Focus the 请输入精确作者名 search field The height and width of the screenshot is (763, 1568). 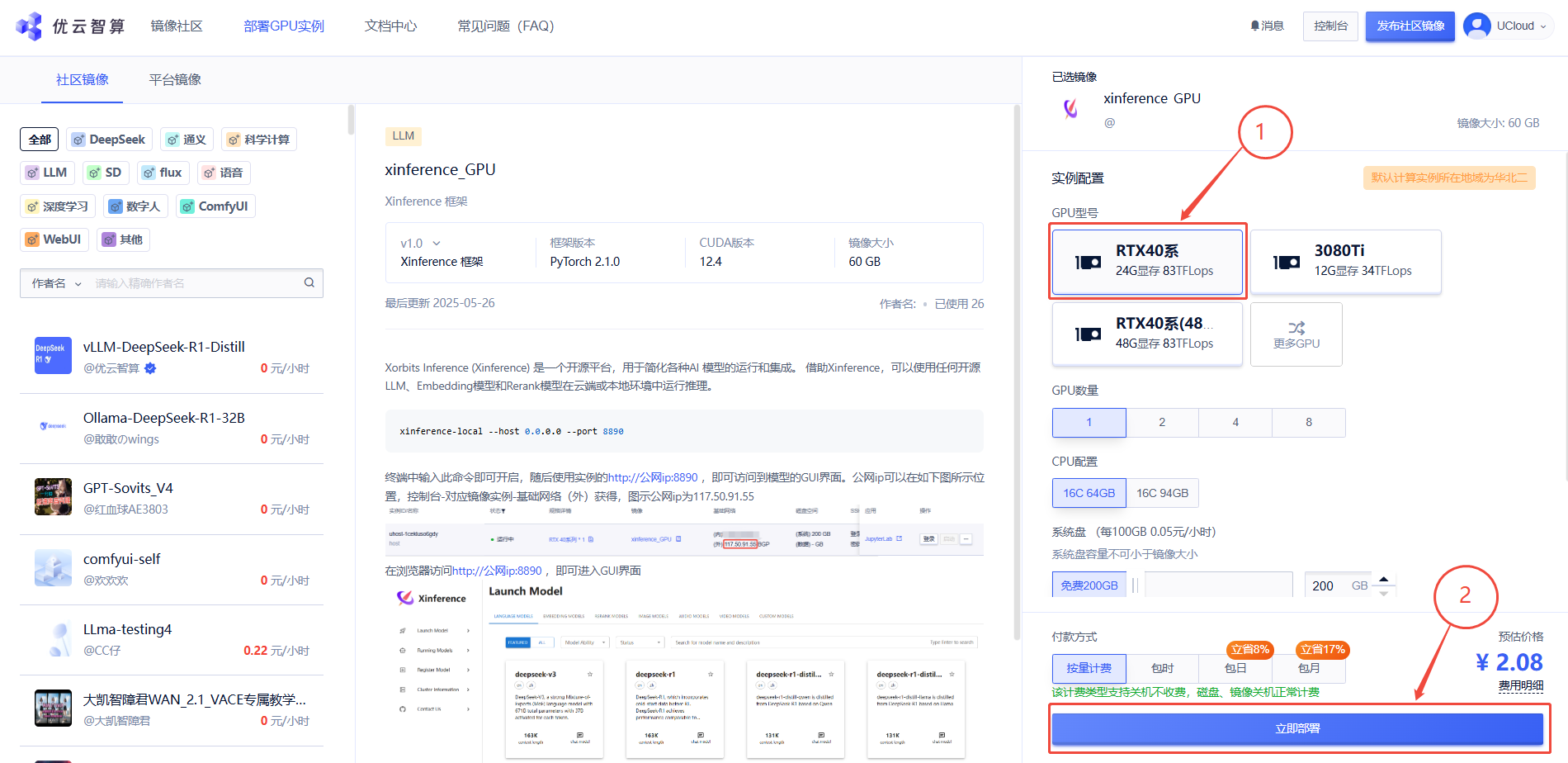pyautogui.click(x=195, y=283)
